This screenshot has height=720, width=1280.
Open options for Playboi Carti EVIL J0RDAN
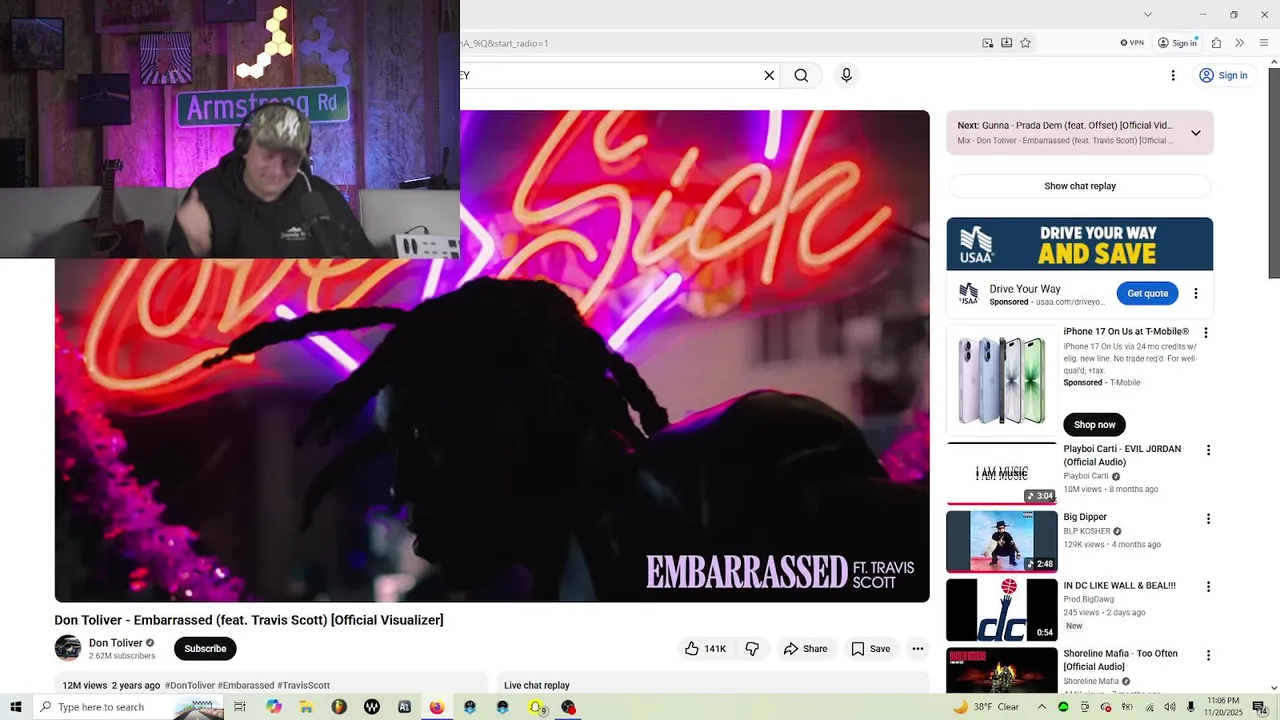point(1208,451)
